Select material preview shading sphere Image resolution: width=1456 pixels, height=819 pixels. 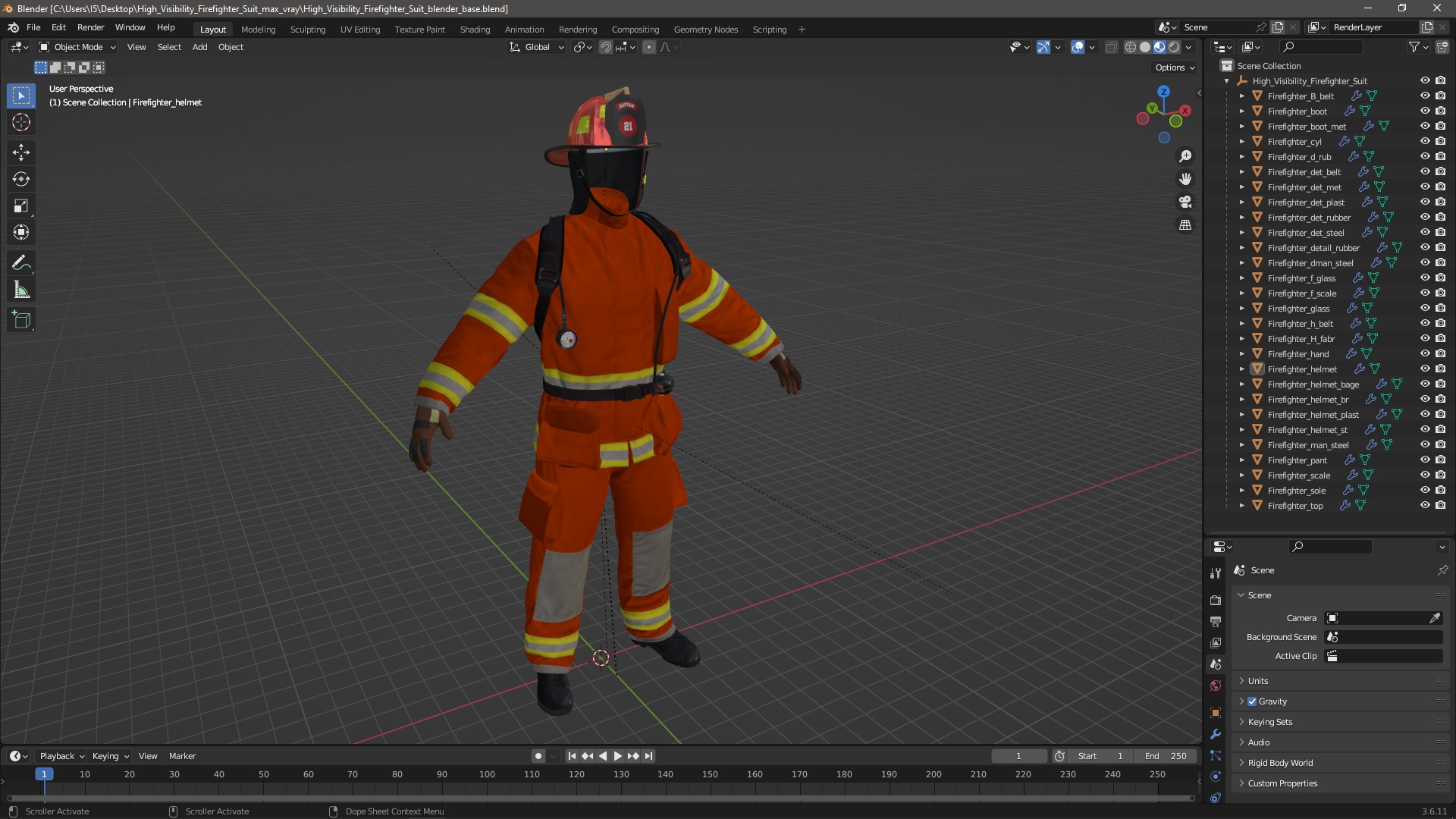coord(1159,47)
